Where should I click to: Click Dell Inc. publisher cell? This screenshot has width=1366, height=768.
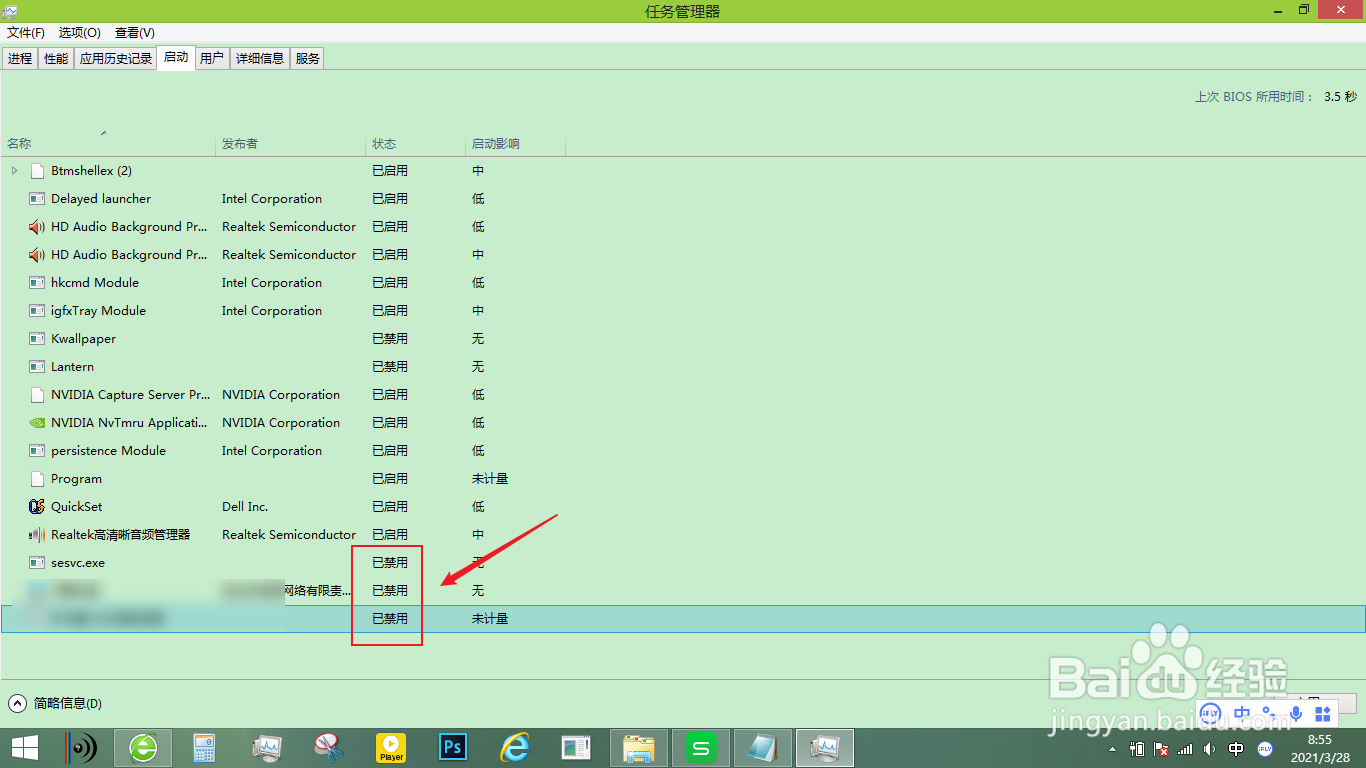click(245, 507)
